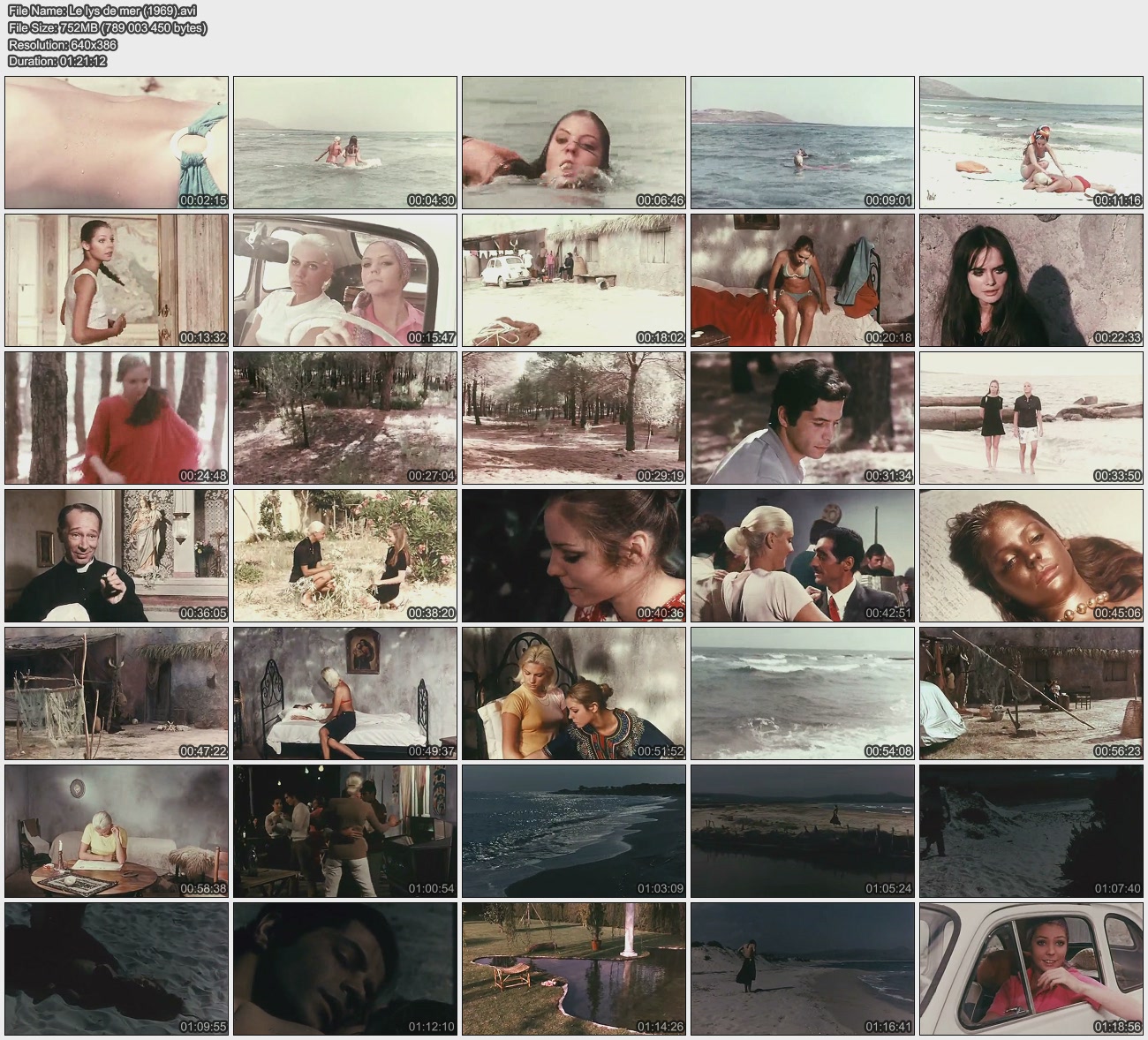1148x1040 pixels.
Task: Click the Duration 01:21:12 text
Action: 57,61
